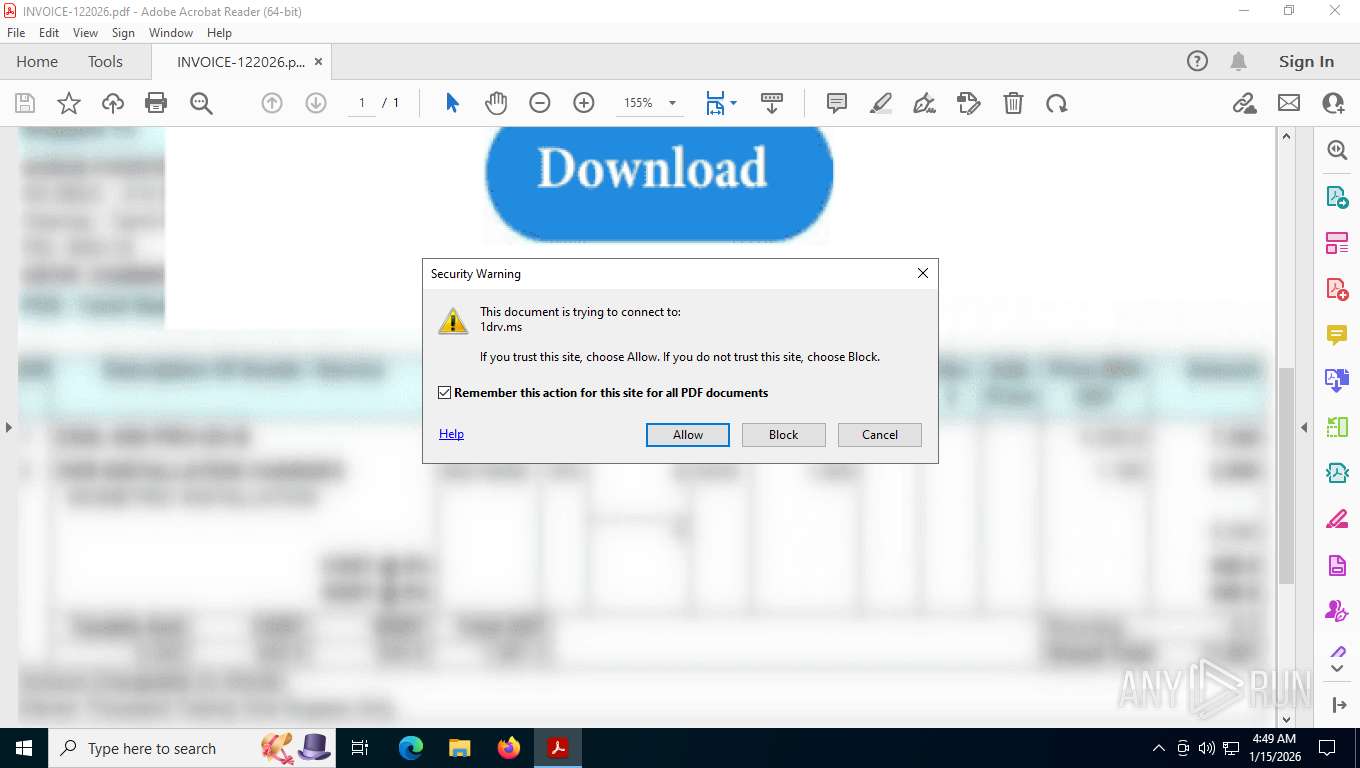Click Allow in Security Warning
The width and height of the screenshot is (1360, 768).
[x=688, y=435]
